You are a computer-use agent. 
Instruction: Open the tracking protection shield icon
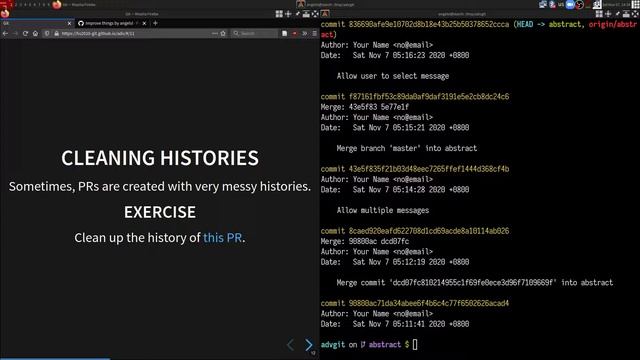click(x=47, y=33)
